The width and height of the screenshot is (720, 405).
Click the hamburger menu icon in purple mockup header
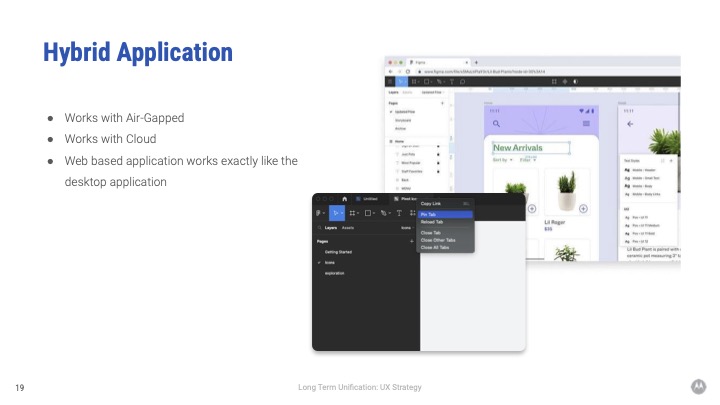click(x=586, y=123)
